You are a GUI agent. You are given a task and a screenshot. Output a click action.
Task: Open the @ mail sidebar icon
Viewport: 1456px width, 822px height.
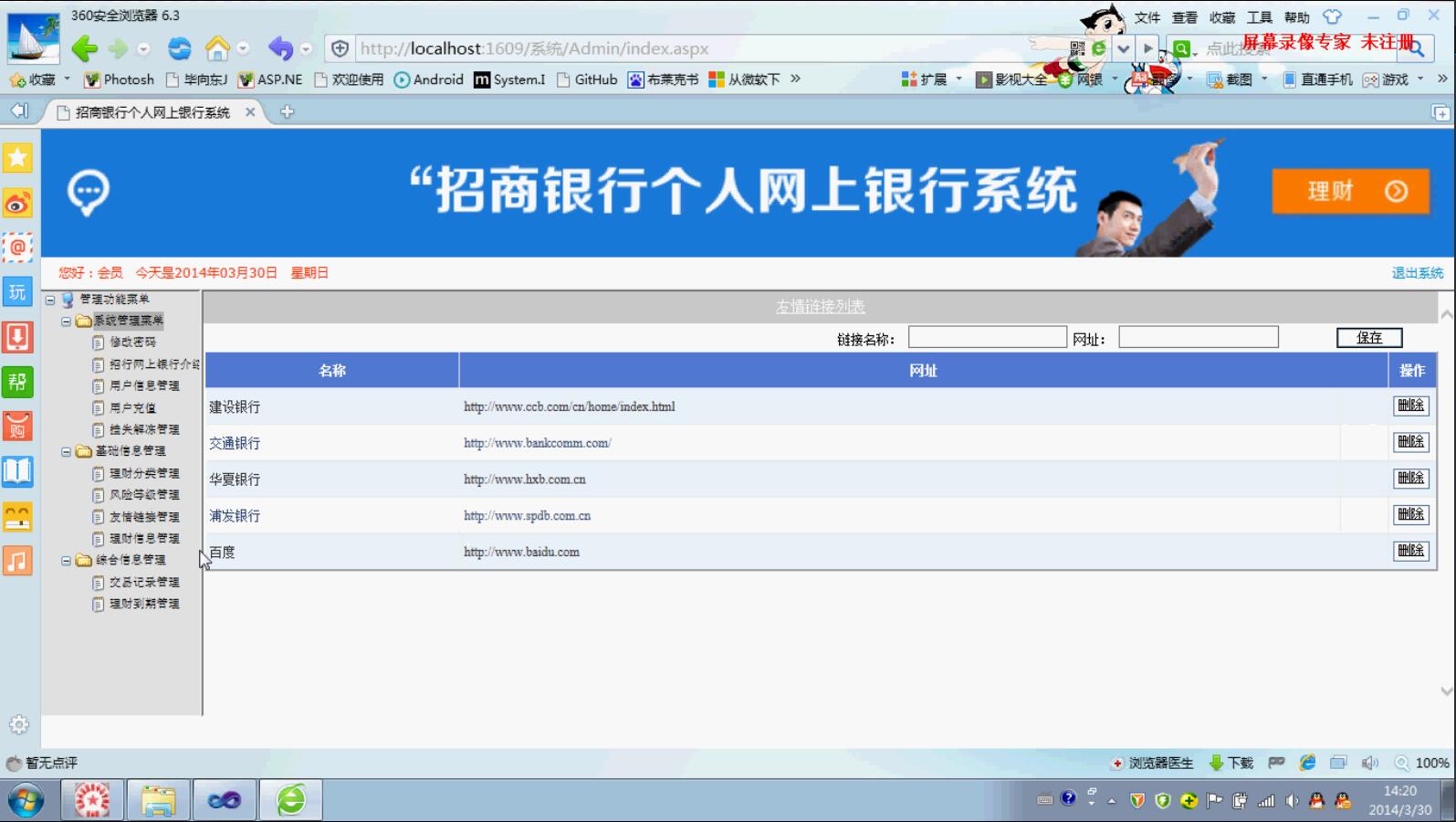point(17,248)
